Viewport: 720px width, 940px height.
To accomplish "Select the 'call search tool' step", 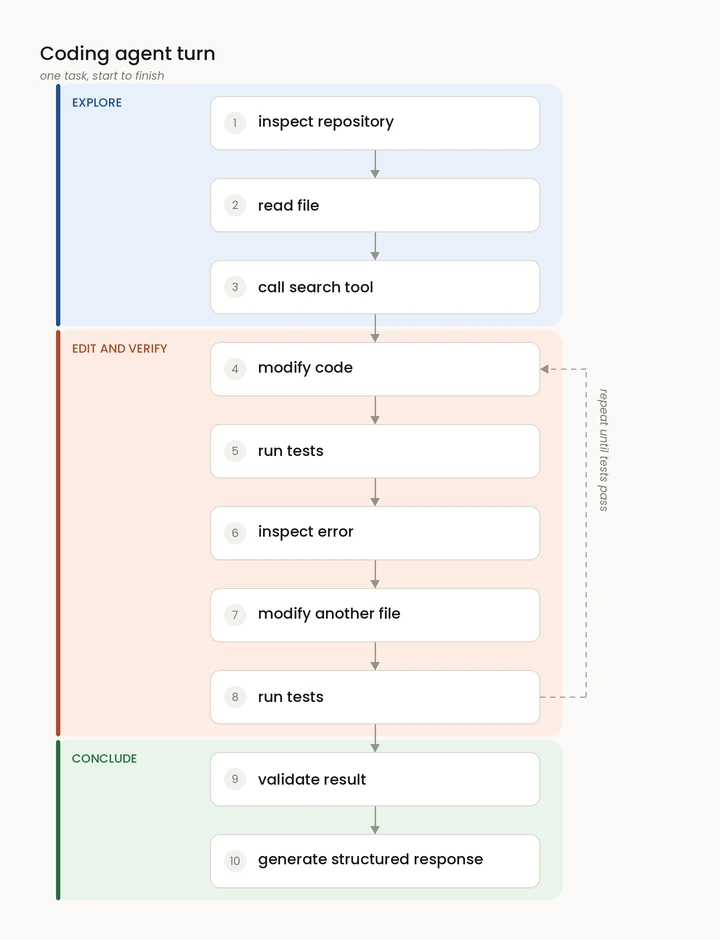I will tap(375, 287).
